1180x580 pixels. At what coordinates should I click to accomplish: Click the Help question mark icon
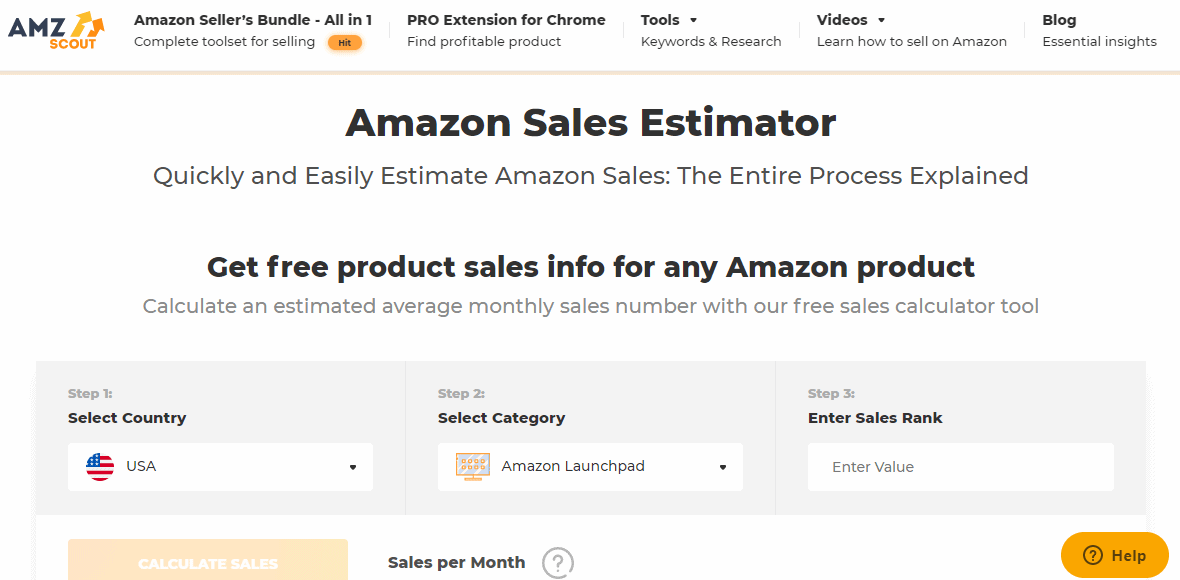click(x=1092, y=556)
